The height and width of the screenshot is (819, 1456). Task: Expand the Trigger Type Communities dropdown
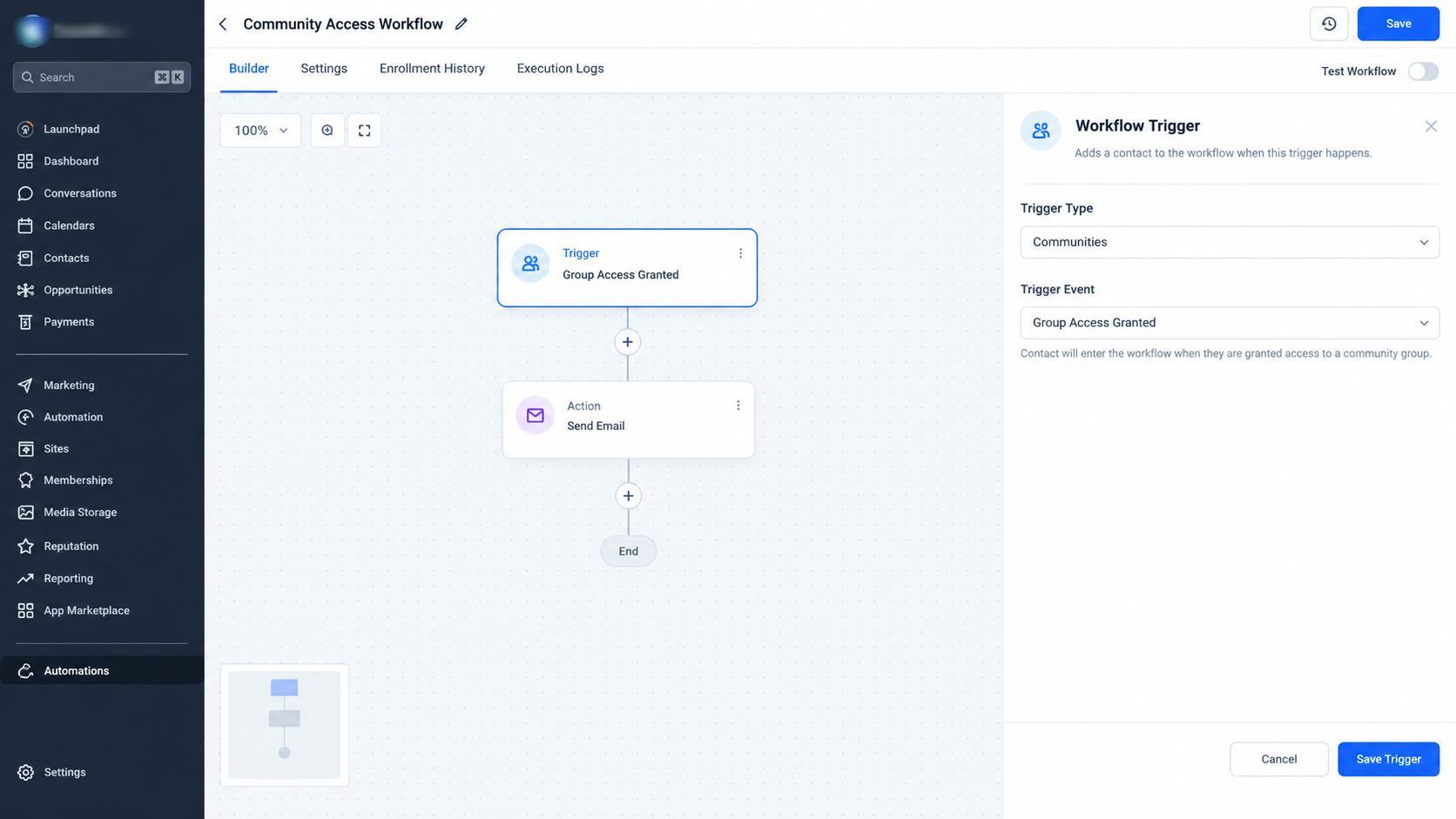pyautogui.click(x=1230, y=242)
